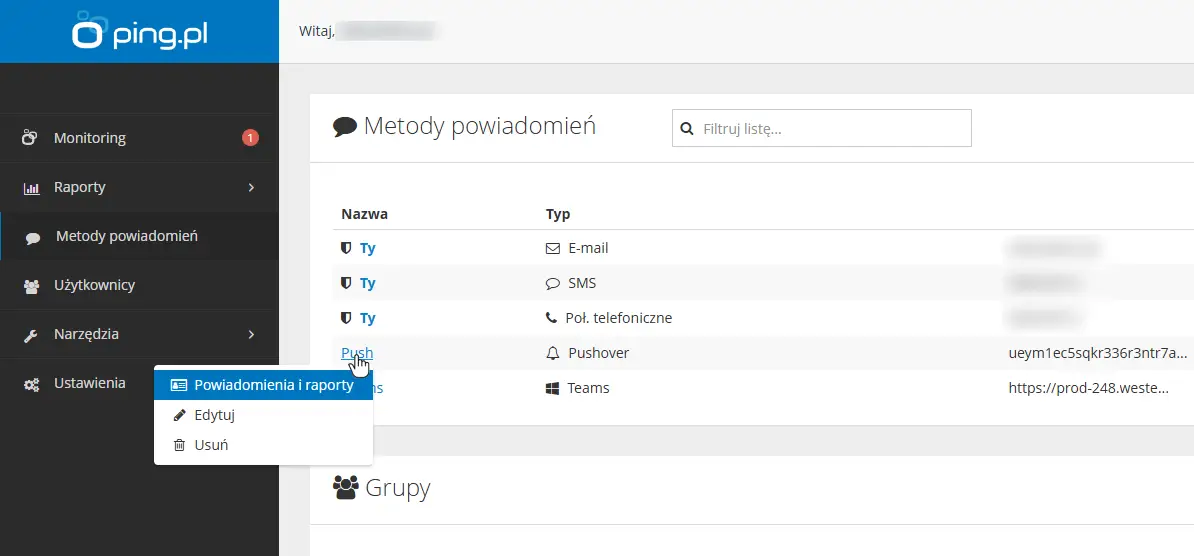
Task: Choose Edytuj in the context menu
Action: [x=214, y=415]
